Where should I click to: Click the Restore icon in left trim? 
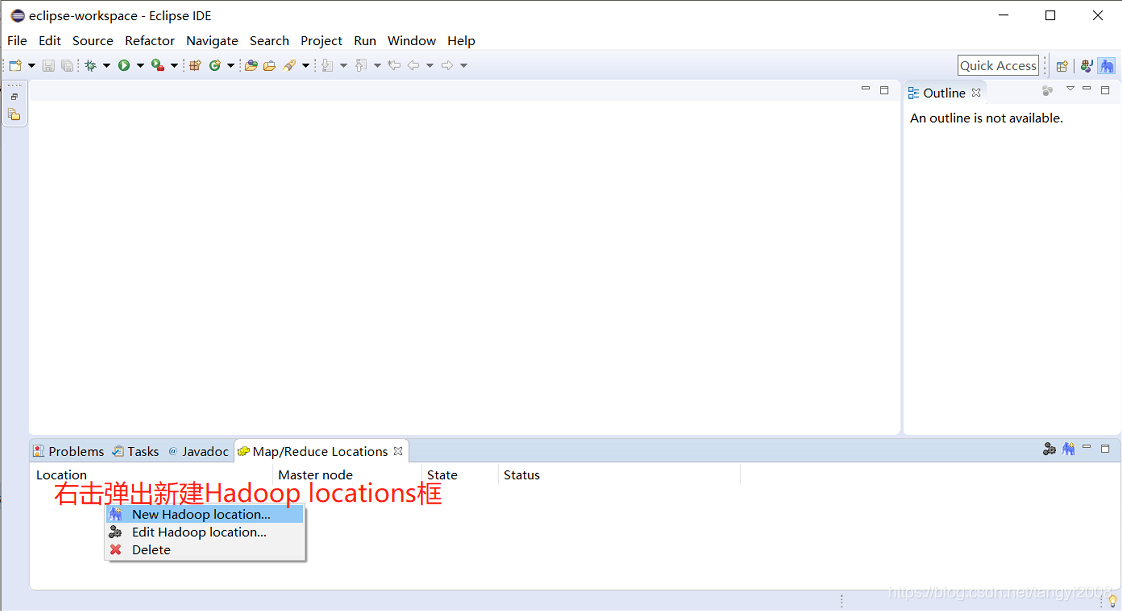click(x=14, y=97)
